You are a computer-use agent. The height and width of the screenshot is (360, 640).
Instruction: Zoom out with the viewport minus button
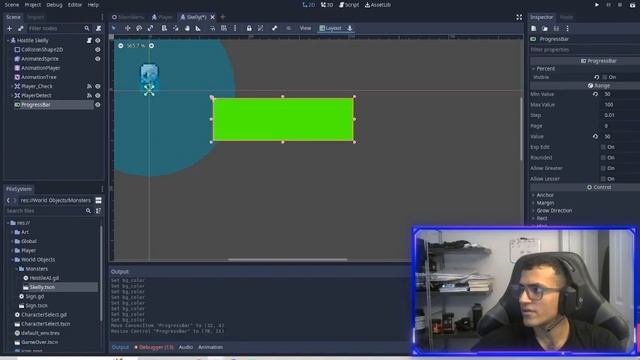tap(121, 46)
